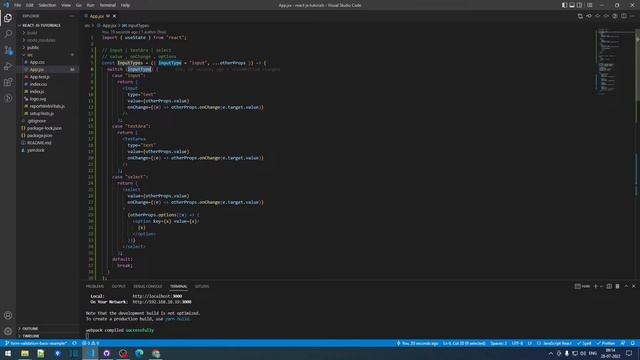Image resolution: width=640 pixels, height=360 pixels.
Task: Toggle the bottom panel layout icon
Action: coord(572,5)
